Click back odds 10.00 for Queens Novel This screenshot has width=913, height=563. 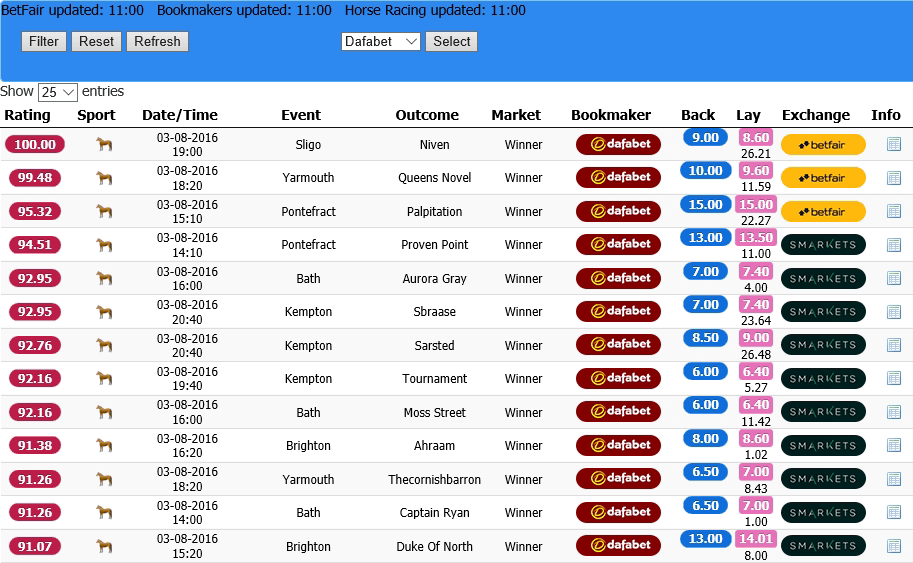[x=705, y=171]
